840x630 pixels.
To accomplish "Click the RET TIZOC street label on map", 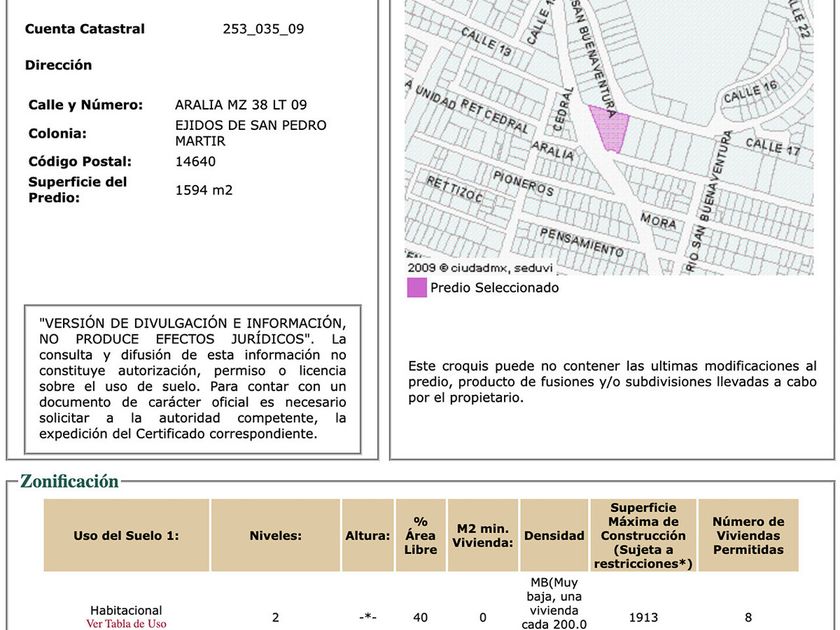I will pyautogui.click(x=455, y=190).
